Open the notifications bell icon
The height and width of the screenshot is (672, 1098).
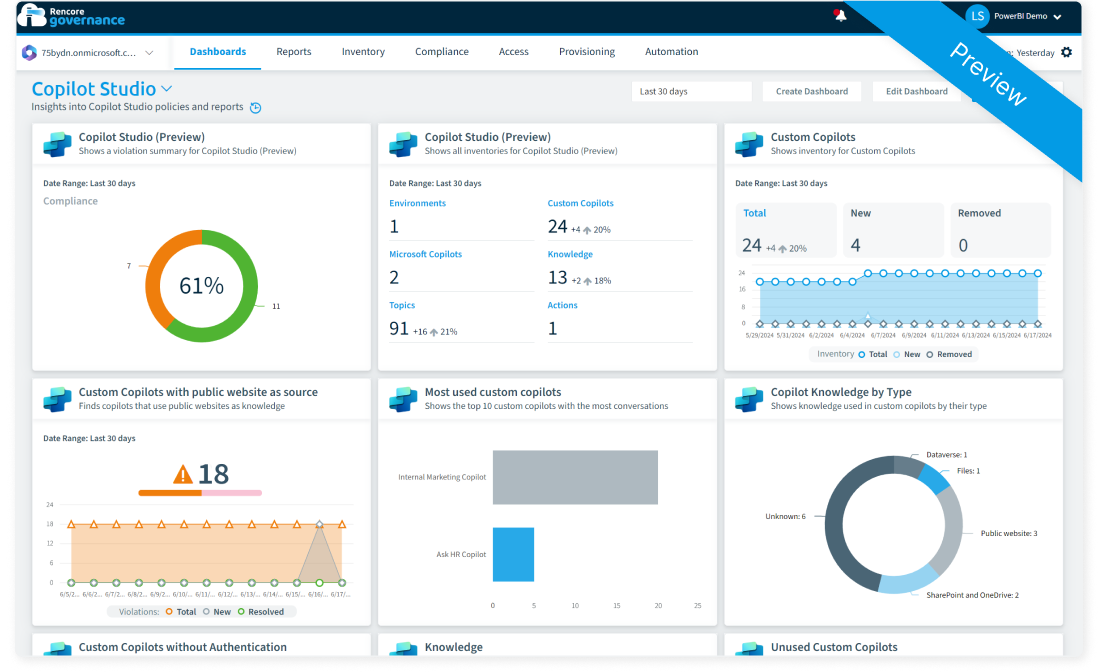840,15
